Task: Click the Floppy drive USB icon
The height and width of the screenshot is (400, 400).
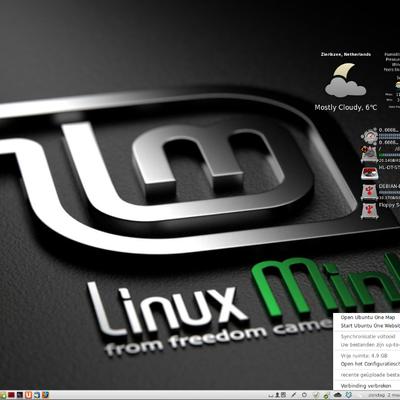Action: (x=369, y=211)
